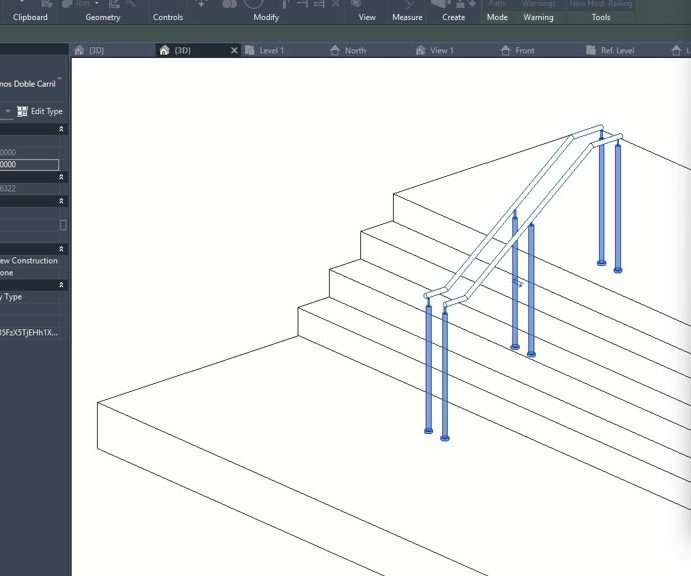Image resolution: width=691 pixels, height=576 pixels.
Task: Click the View panel label in the ribbon
Action: pyautogui.click(x=367, y=17)
